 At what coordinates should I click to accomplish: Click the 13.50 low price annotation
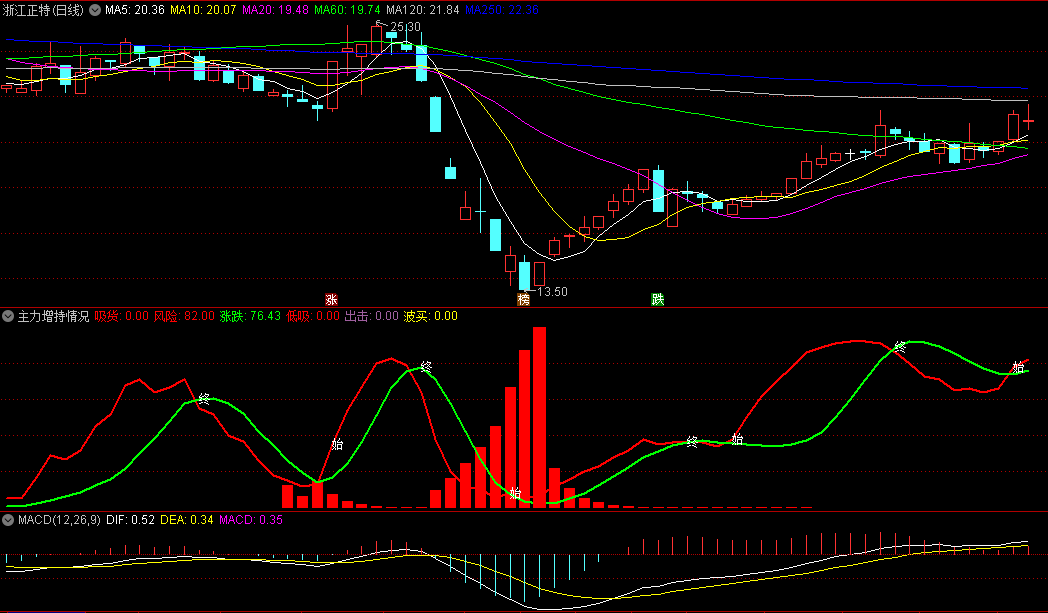(552, 291)
